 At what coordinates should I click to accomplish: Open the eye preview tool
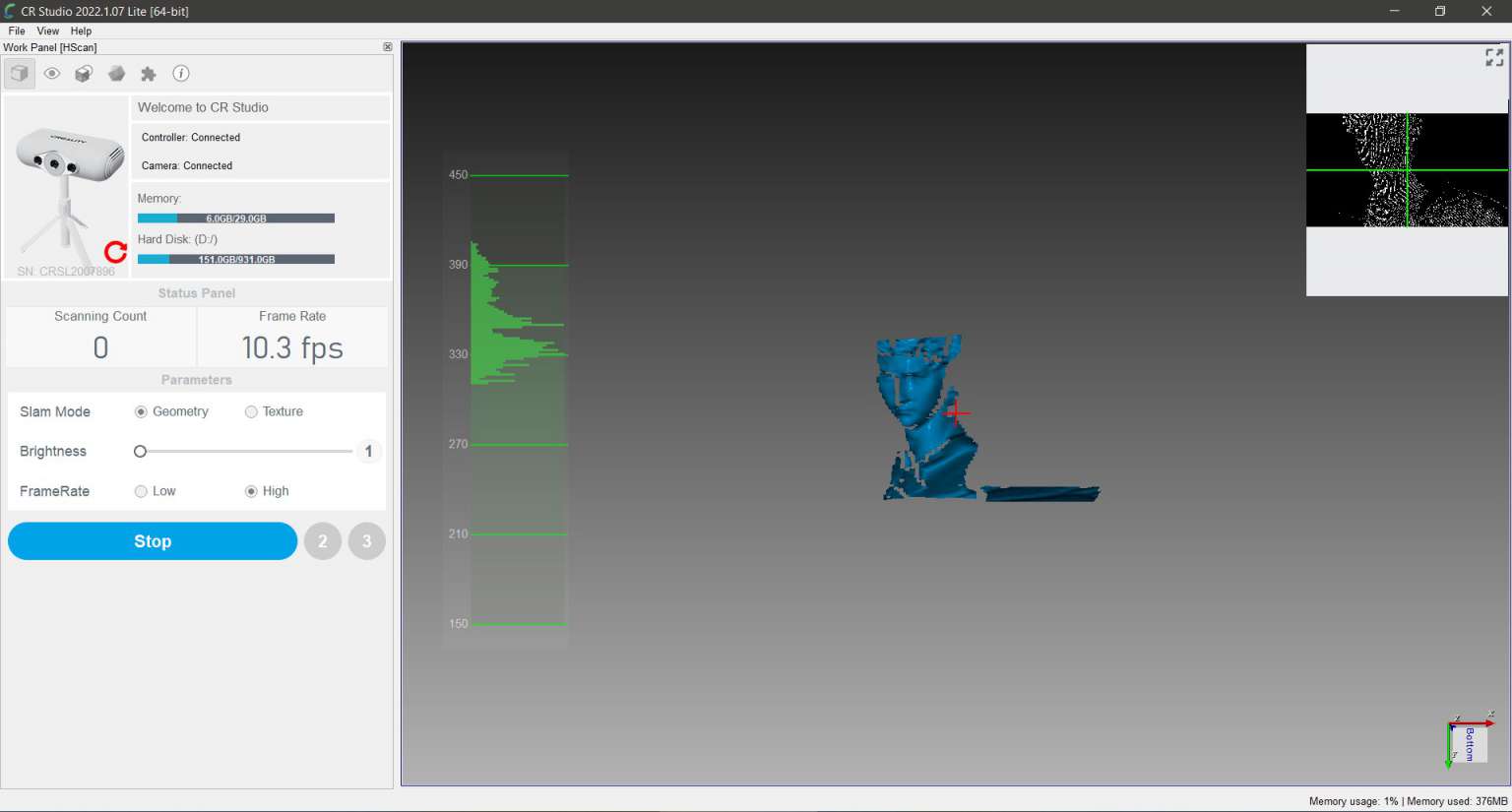(51, 73)
